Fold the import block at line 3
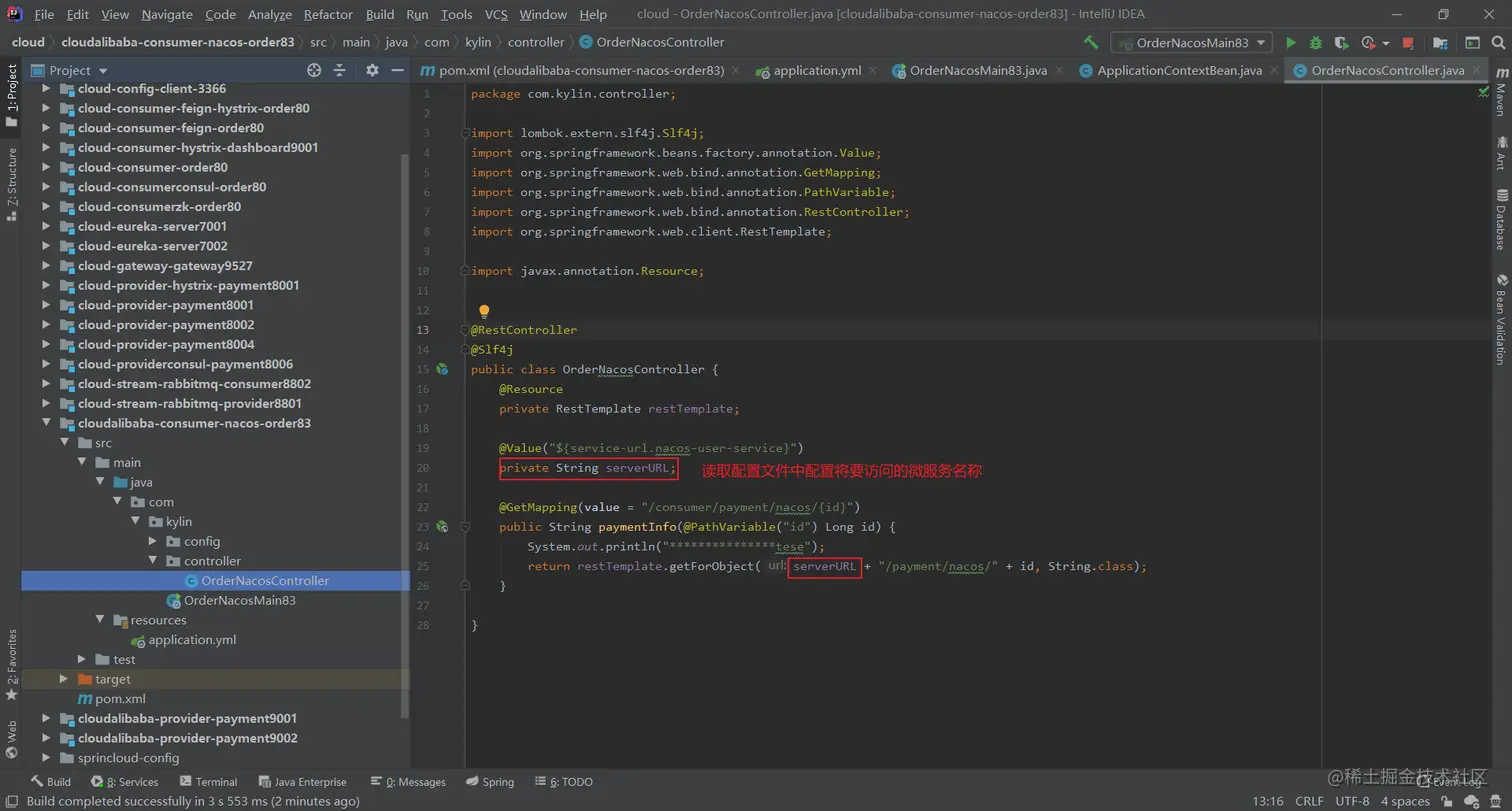The image size is (1512, 811). tap(464, 133)
